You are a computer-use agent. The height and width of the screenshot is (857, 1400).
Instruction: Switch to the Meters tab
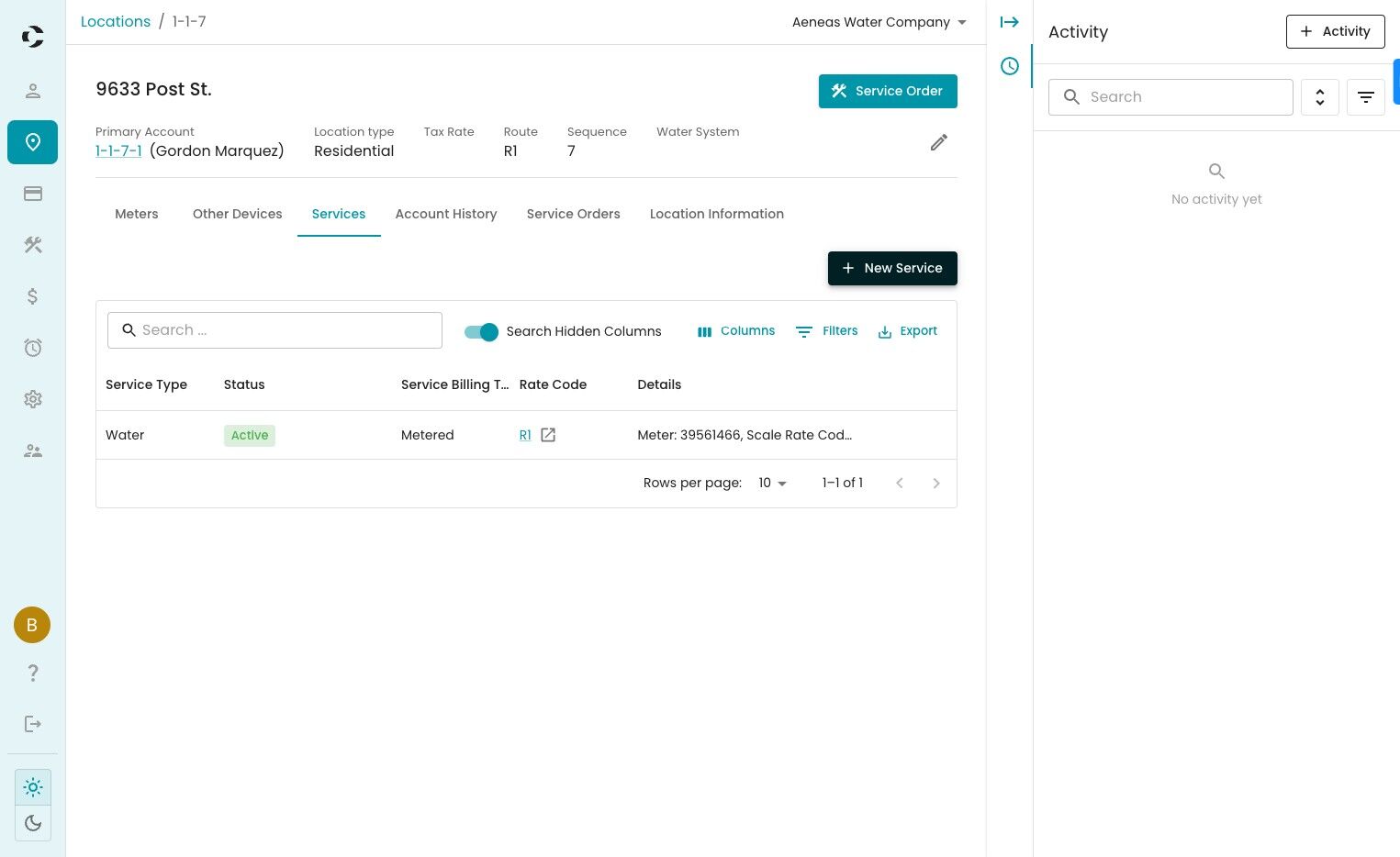pos(137,214)
